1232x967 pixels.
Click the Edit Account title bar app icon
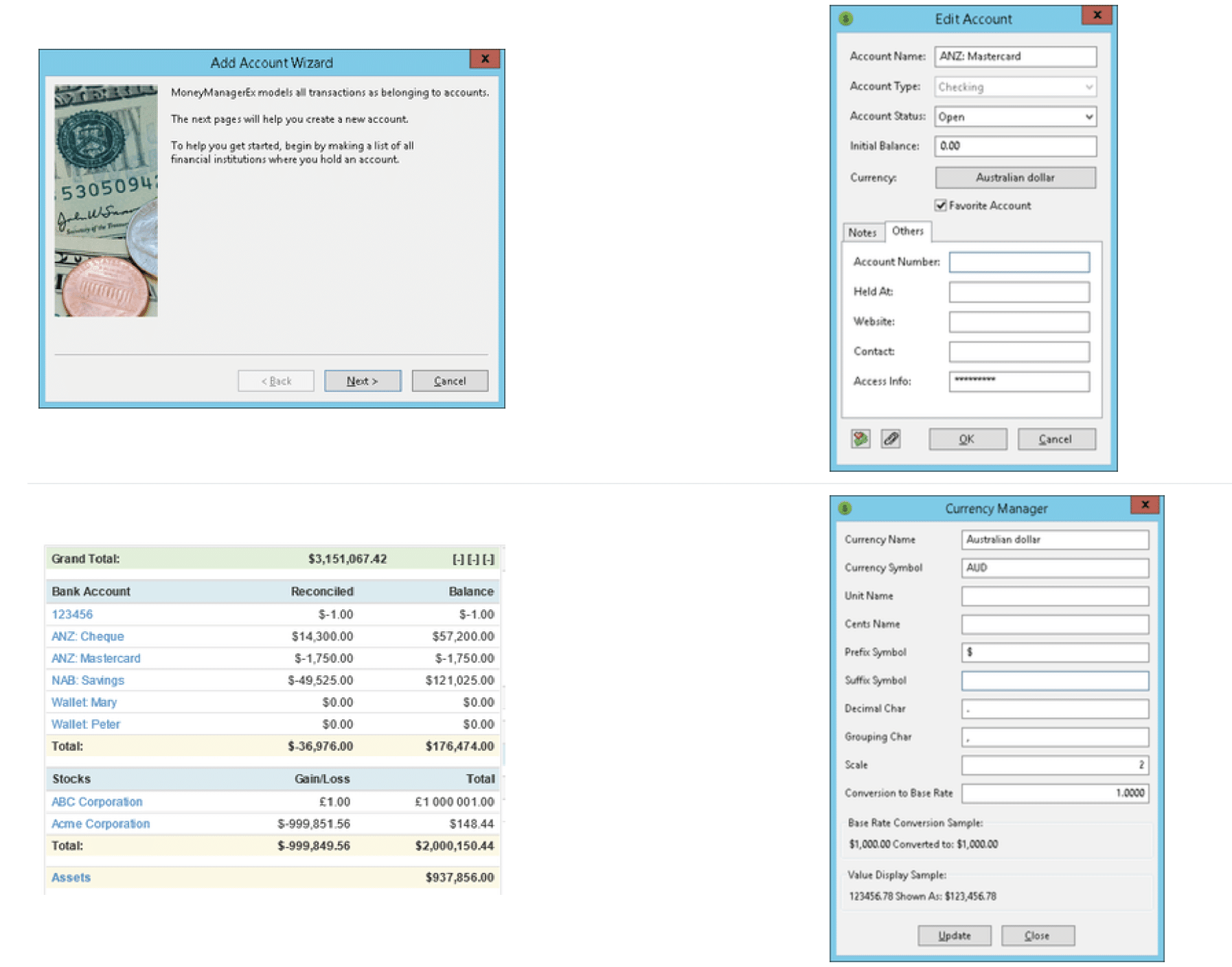click(x=846, y=19)
